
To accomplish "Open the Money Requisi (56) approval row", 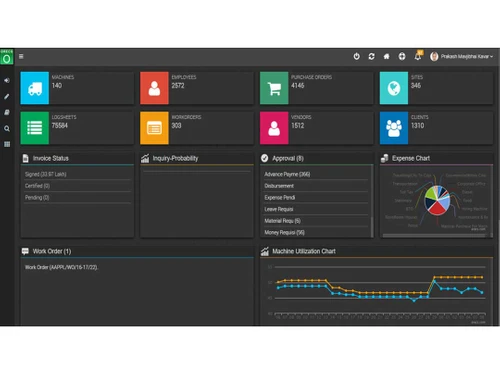I will click(316, 233).
